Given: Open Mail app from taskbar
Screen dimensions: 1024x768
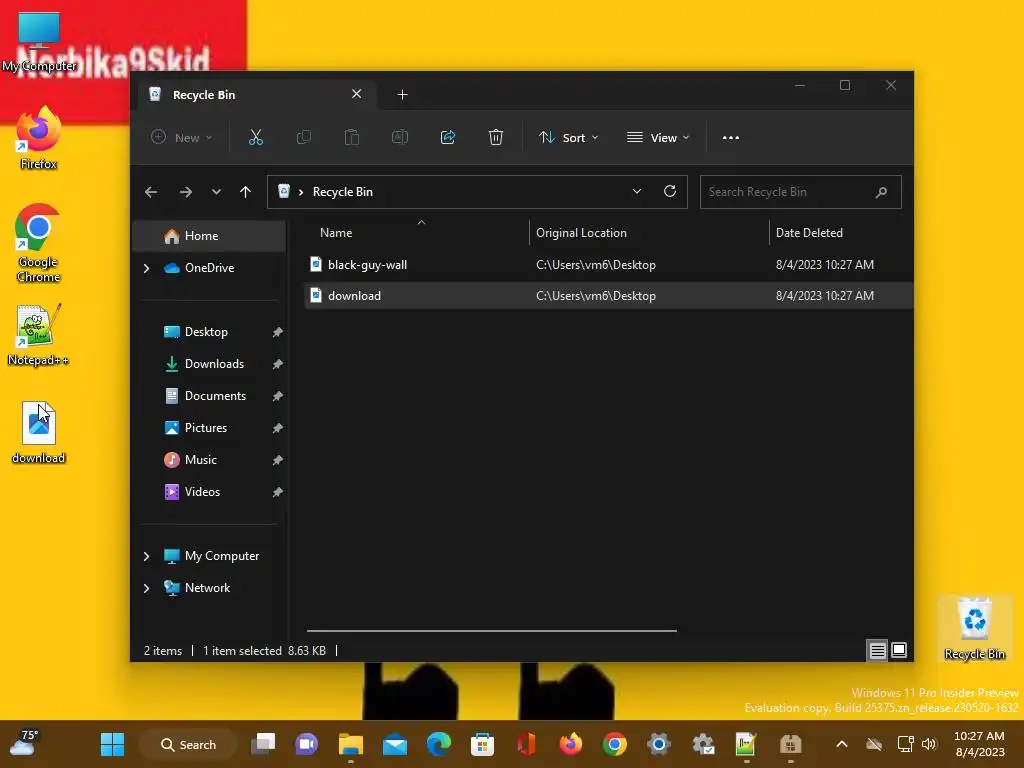Looking at the screenshot, I should (x=395, y=744).
